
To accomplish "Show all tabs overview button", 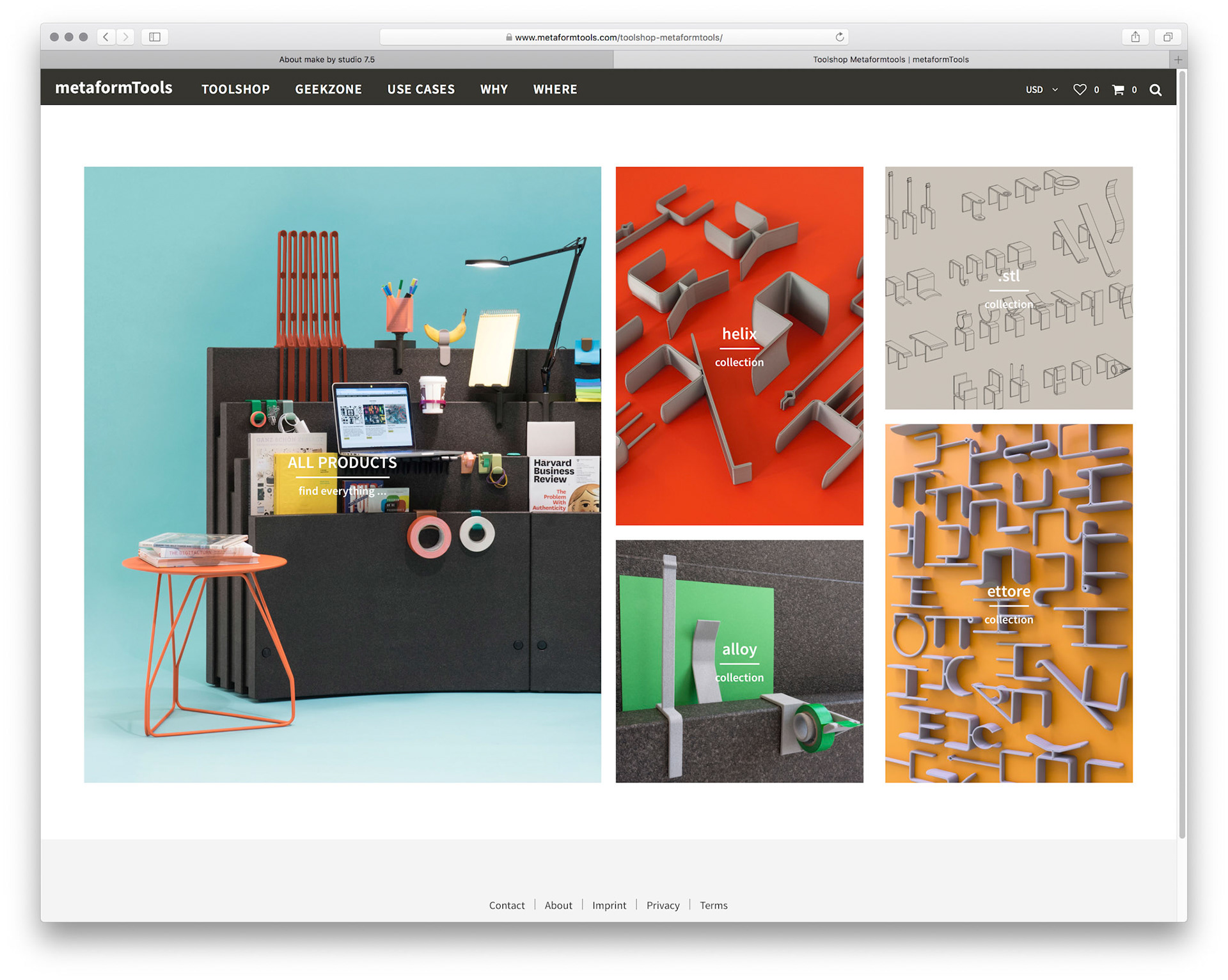I will [x=1167, y=37].
